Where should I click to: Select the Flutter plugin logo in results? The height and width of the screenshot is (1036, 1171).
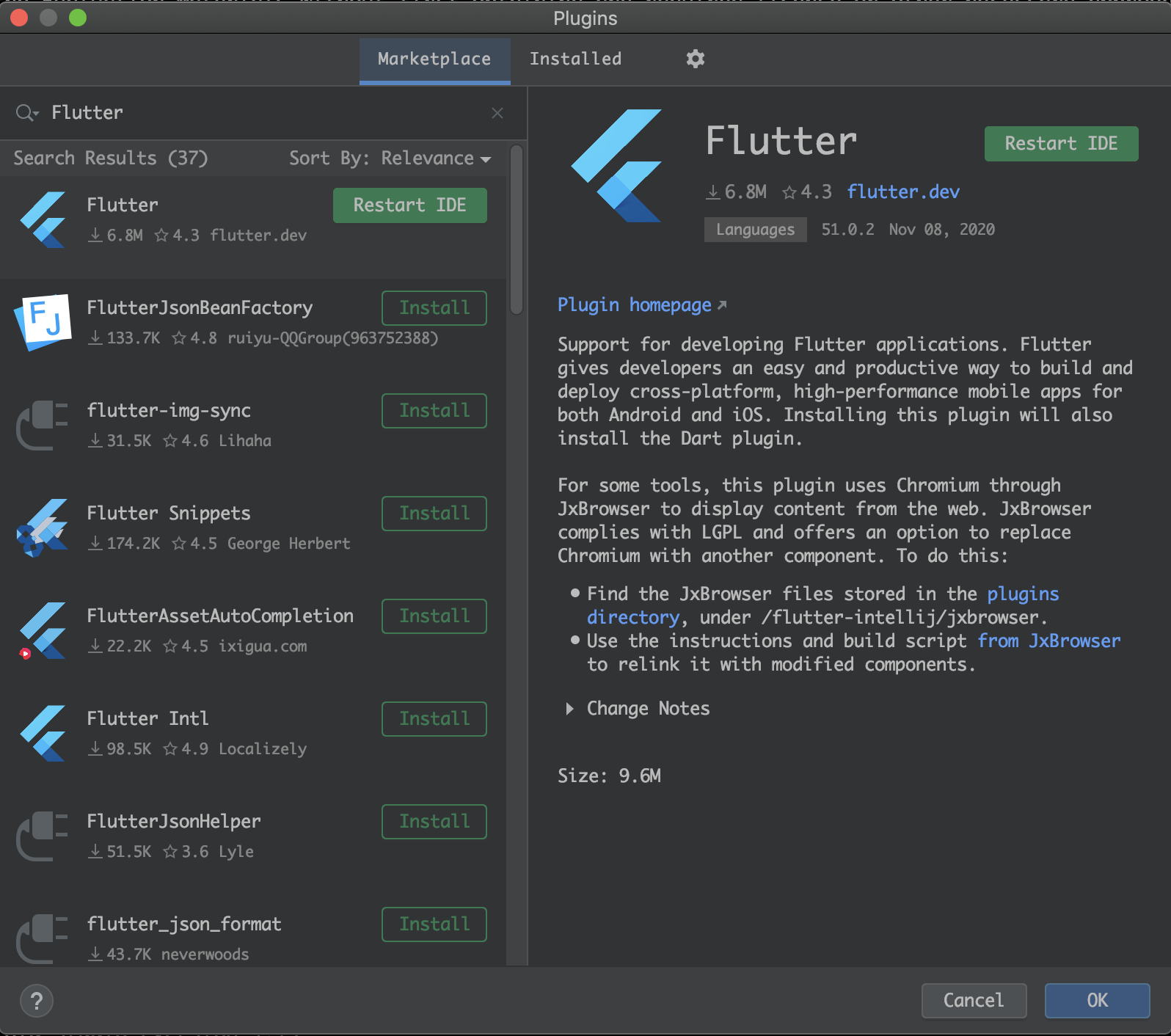click(43, 219)
